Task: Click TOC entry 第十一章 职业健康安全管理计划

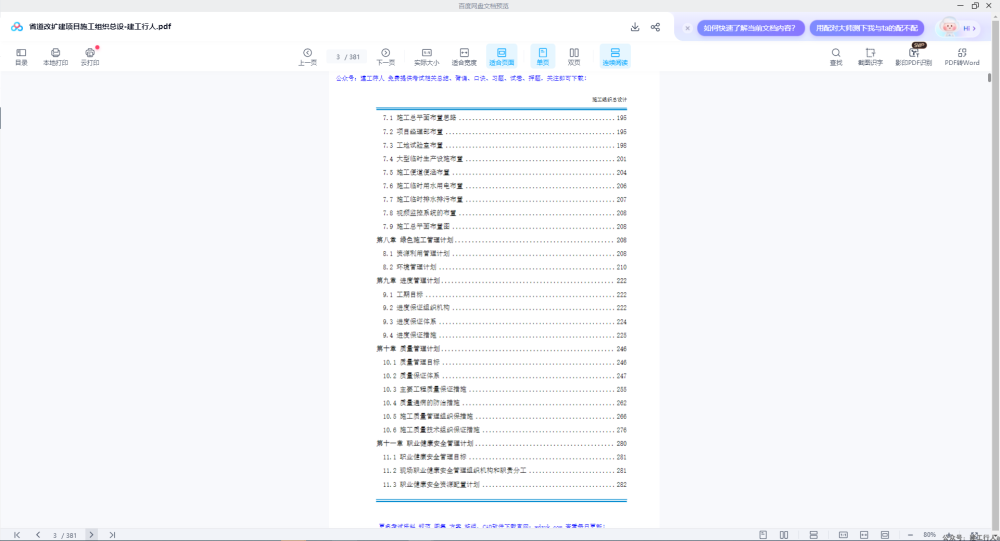Action: 501,443
